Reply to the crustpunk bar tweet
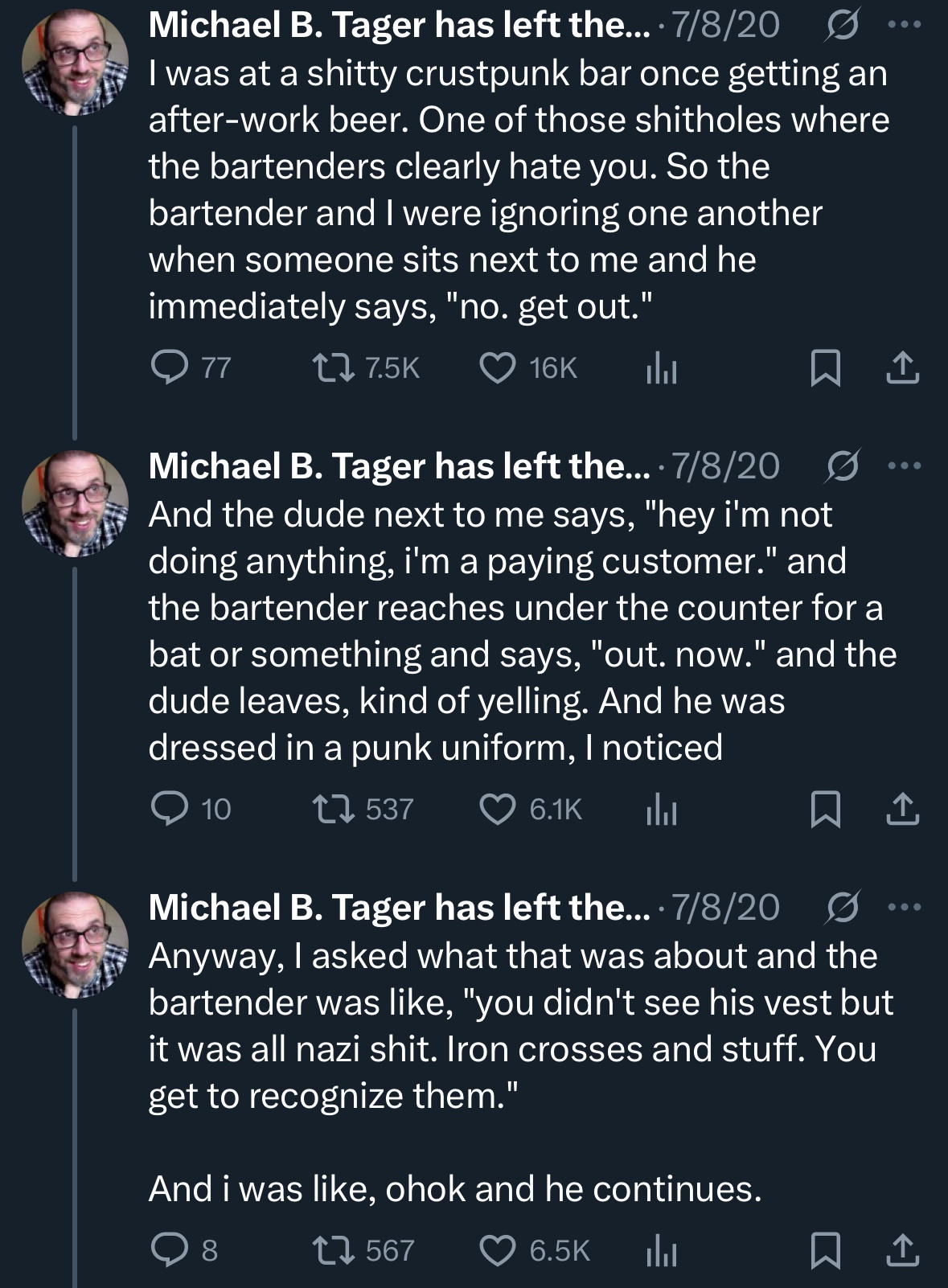Viewport: 948px width, 1288px height. pos(170,367)
